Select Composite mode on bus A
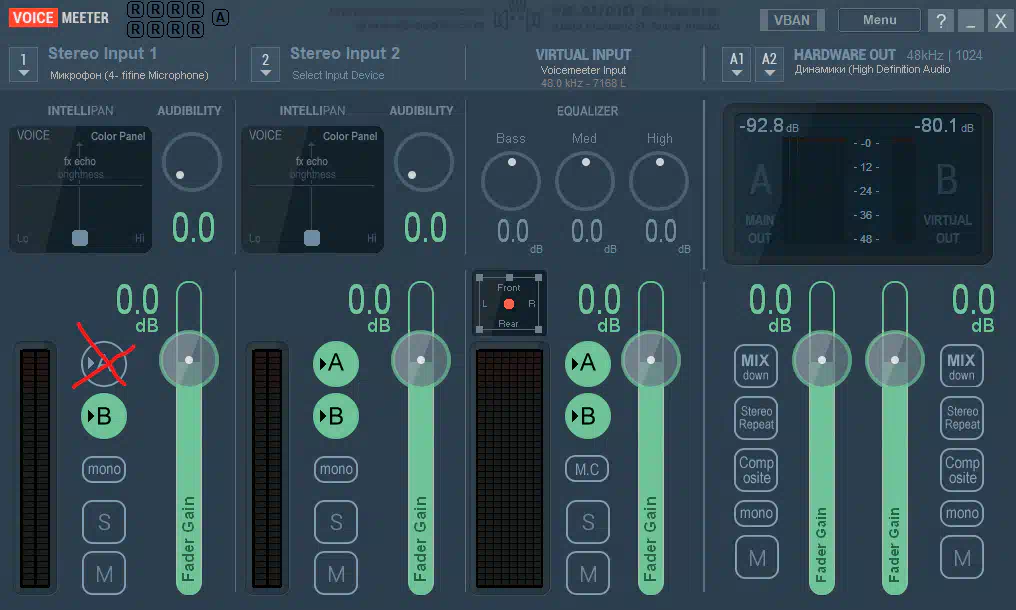Image resolution: width=1016 pixels, height=610 pixels. pos(756,470)
